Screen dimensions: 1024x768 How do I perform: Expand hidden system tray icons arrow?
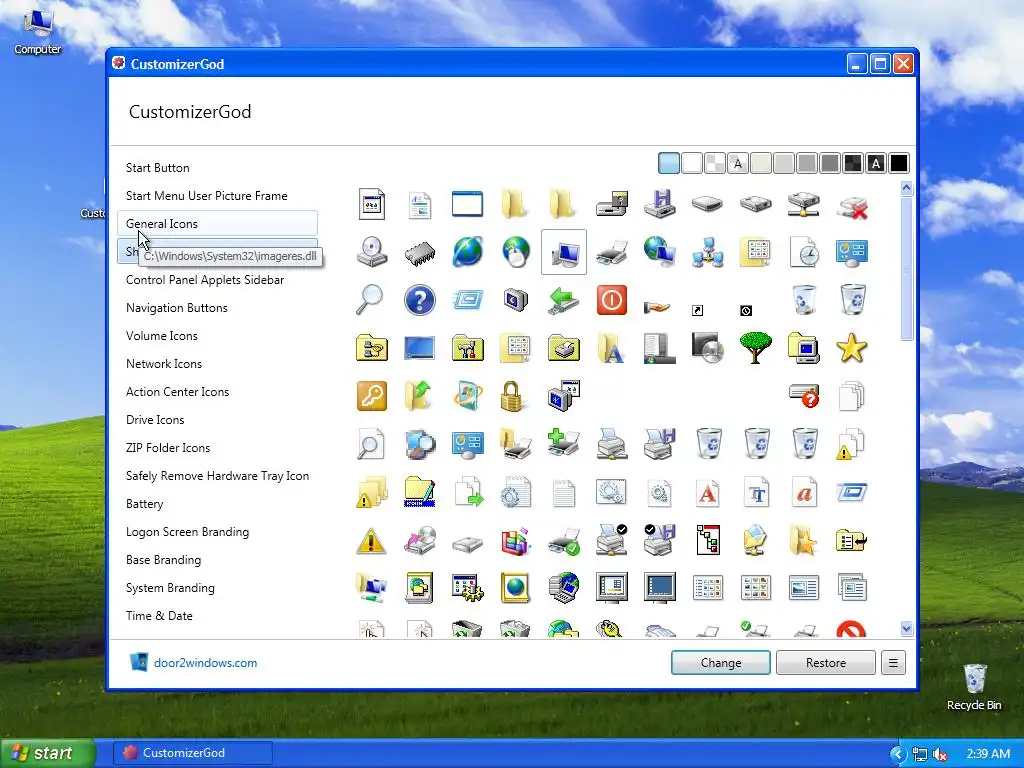[x=898, y=754]
